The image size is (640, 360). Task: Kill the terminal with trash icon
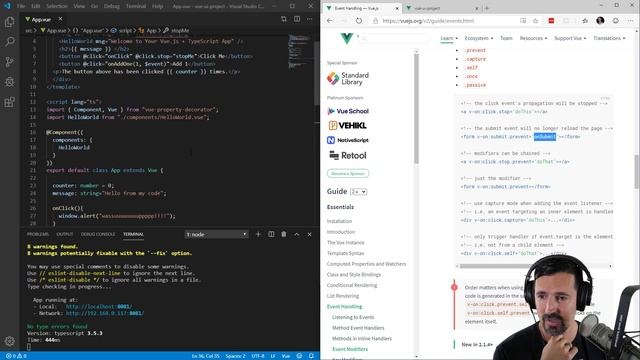pos(284,234)
